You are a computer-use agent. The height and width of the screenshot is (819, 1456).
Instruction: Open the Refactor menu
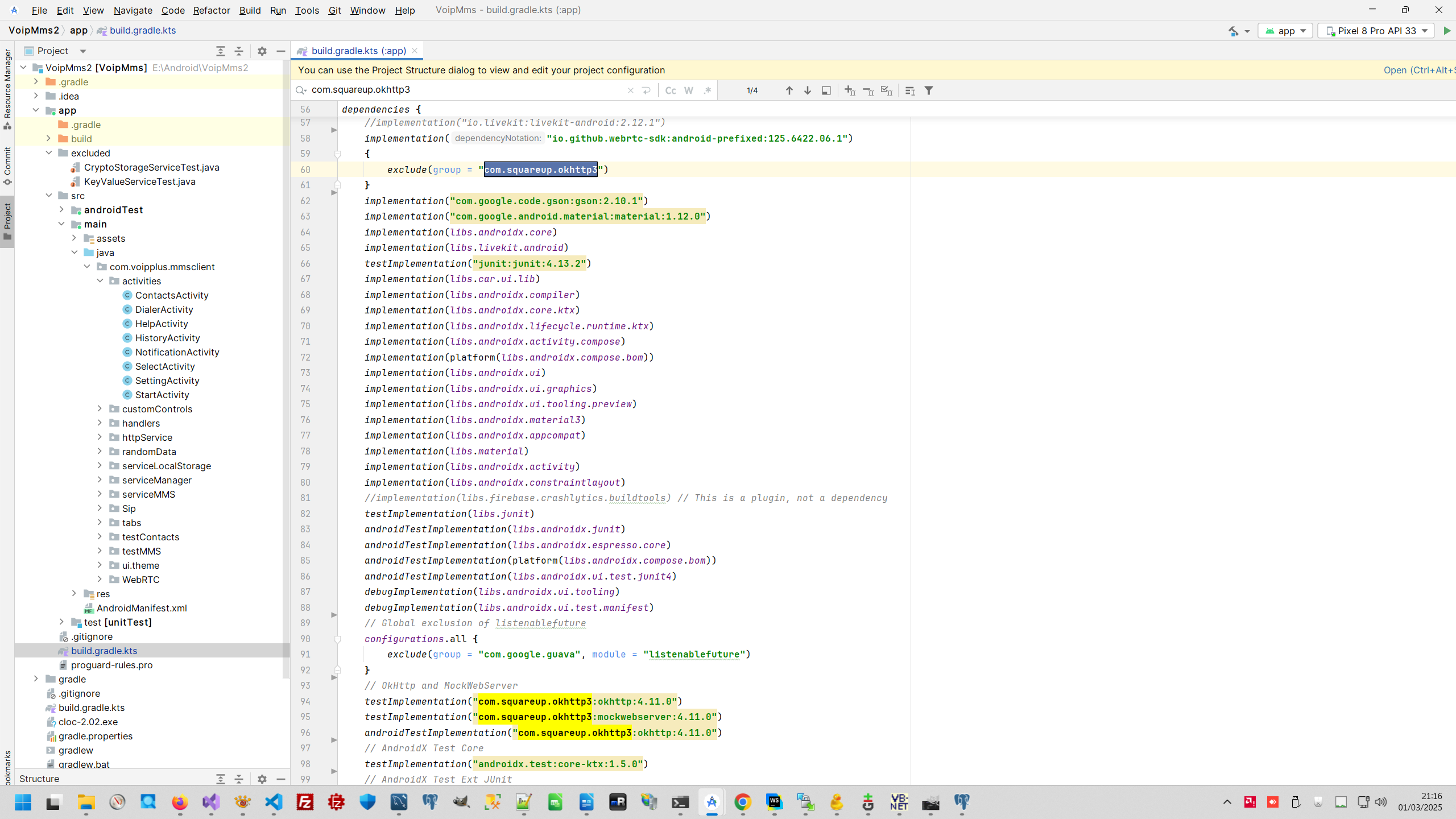tap(211, 10)
